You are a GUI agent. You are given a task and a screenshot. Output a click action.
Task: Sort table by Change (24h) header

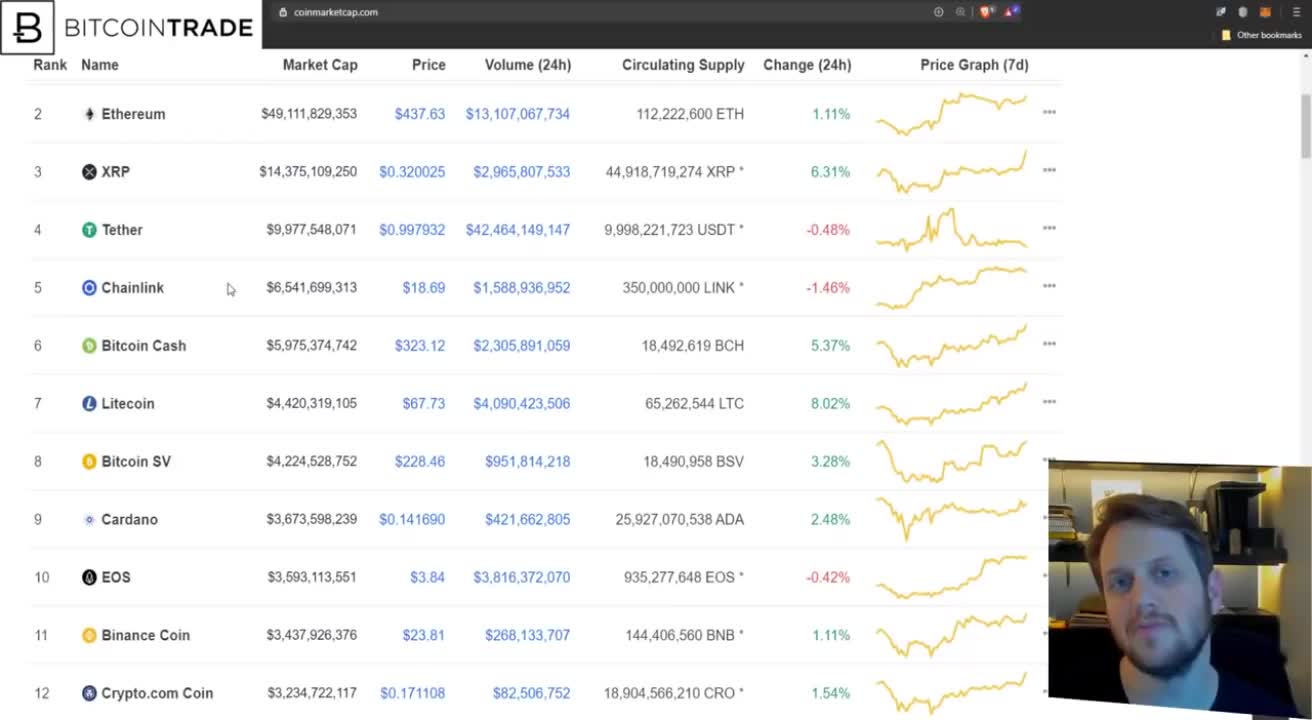tap(807, 65)
